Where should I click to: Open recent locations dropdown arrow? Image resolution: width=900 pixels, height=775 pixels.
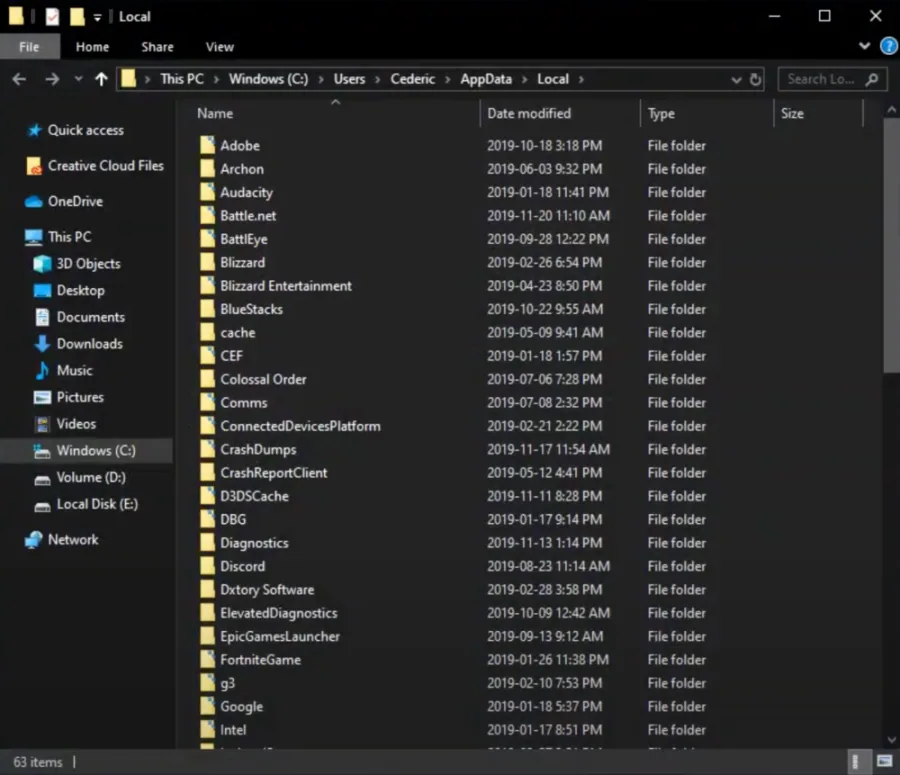pos(79,79)
